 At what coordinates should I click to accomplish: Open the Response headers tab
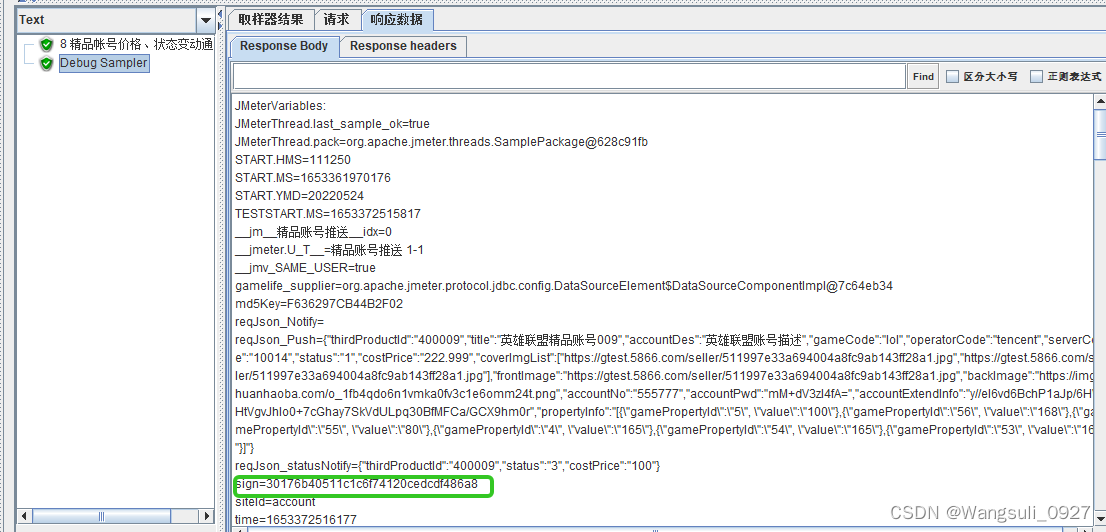point(403,47)
